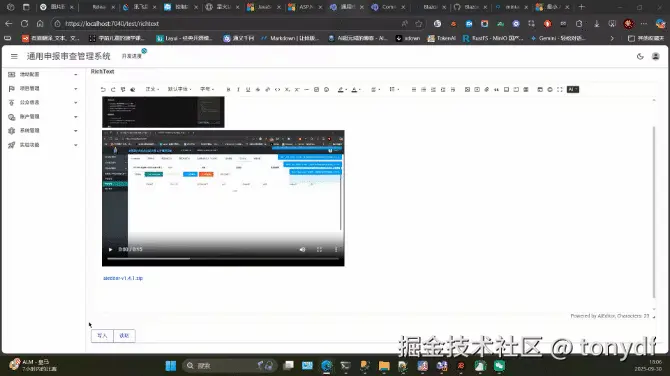
Task: Make the embedded video fullscreen
Action: [x=319, y=250]
